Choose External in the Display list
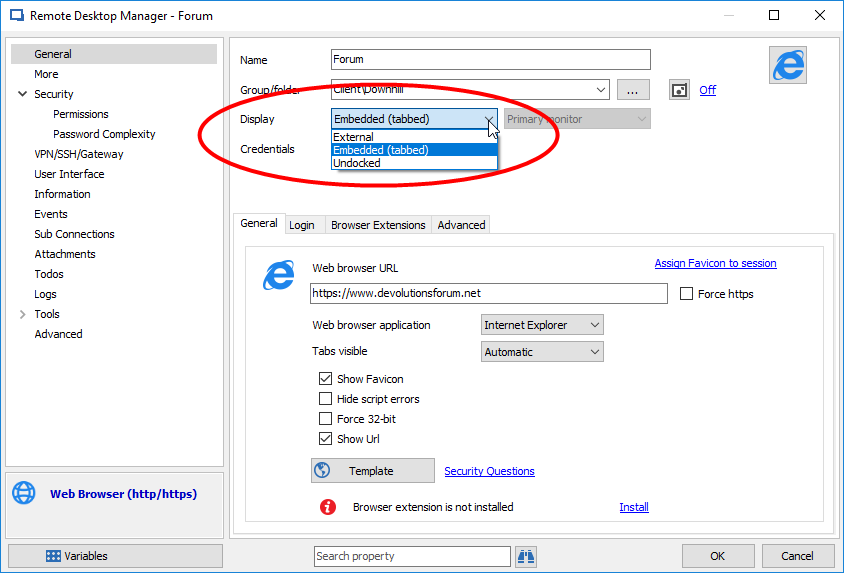 (414, 137)
